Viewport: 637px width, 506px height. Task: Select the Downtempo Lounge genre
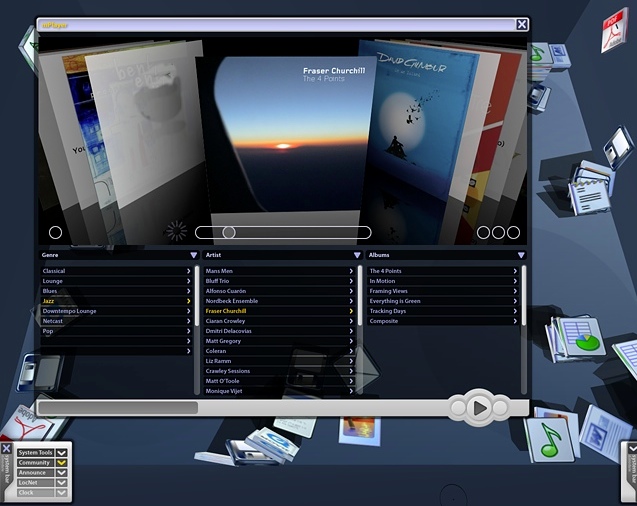coord(116,311)
